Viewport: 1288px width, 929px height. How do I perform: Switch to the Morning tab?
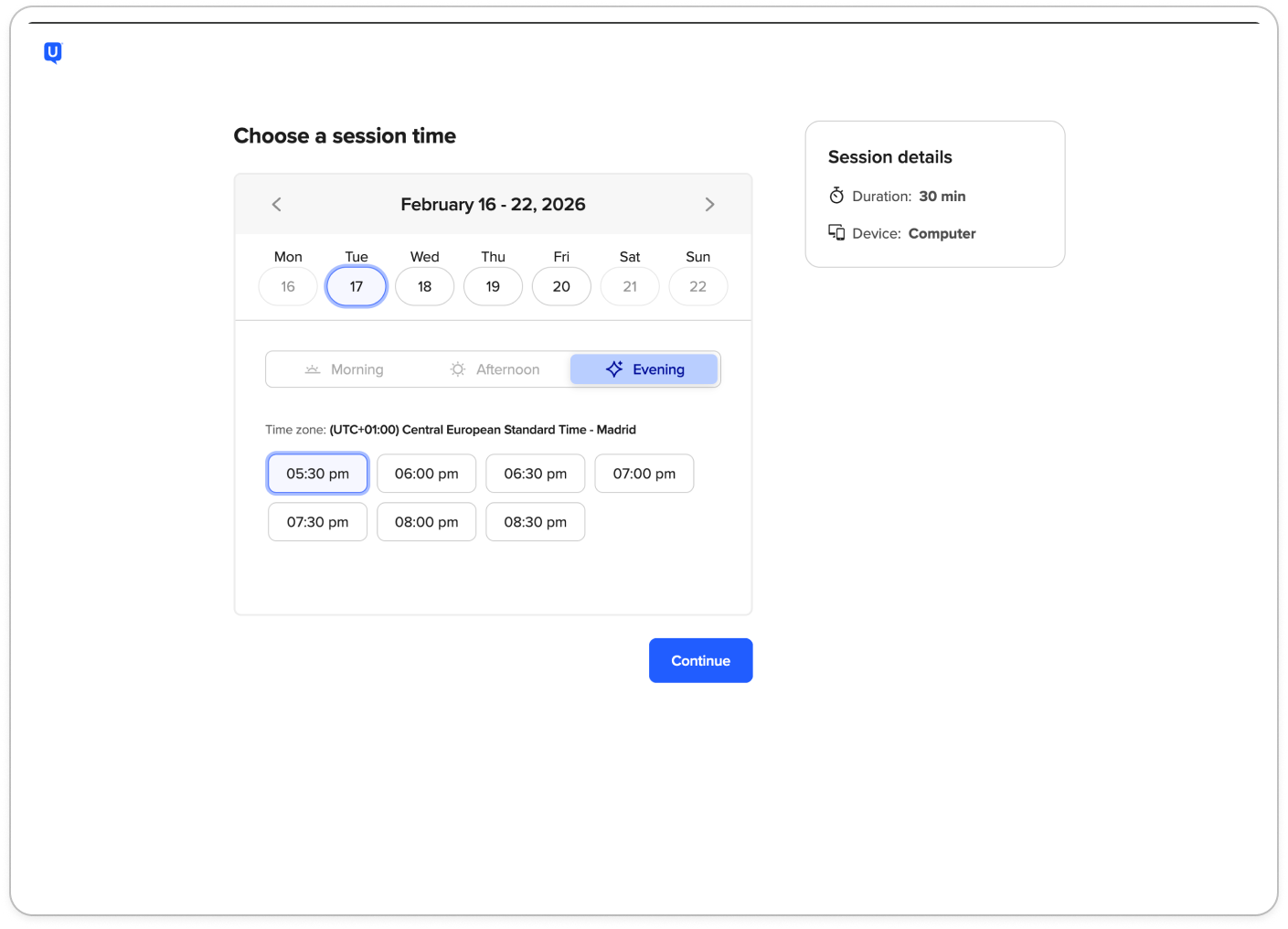click(x=344, y=369)
